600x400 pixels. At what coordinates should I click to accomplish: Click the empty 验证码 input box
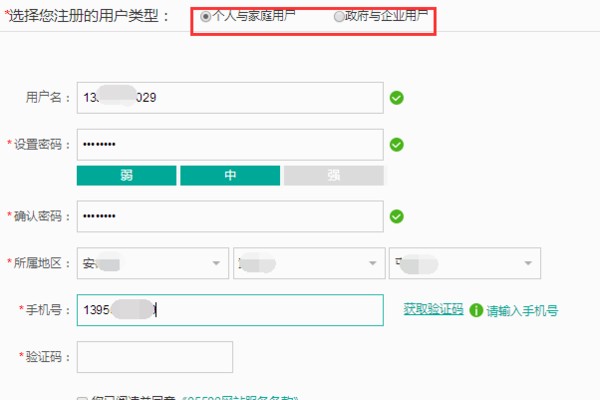click(x=154, y=357)
